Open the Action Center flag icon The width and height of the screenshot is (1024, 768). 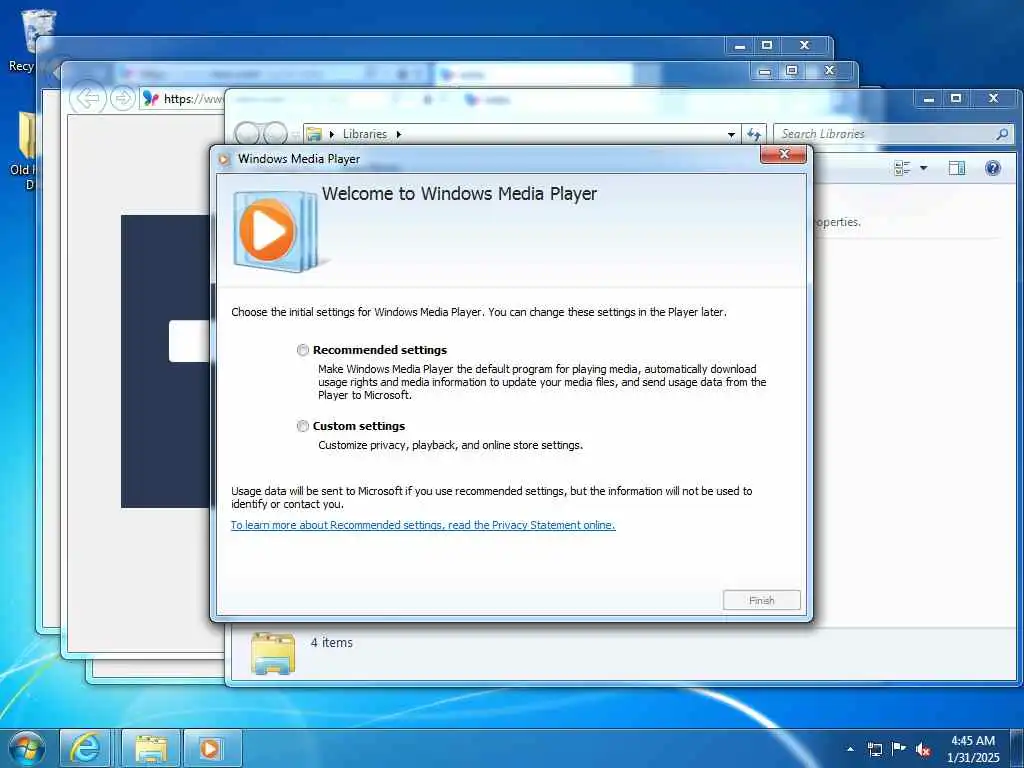coord(899,749)
